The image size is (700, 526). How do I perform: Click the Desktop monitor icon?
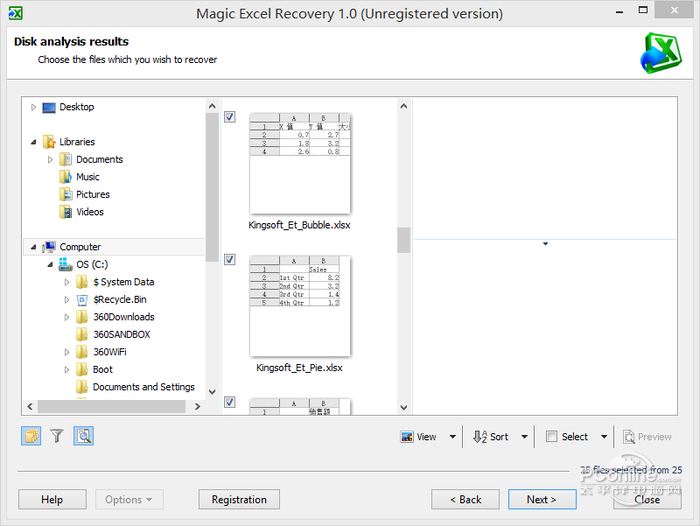49,108
